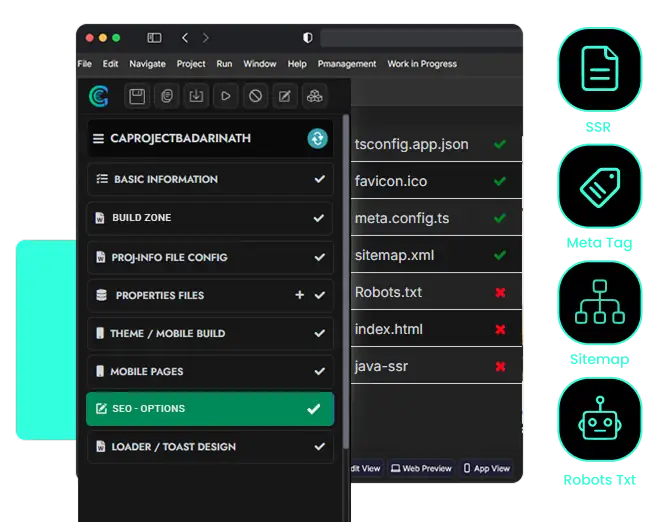Click the shield privacy icon in title bar
Viewport: 663px width, 522px height.
308,38
